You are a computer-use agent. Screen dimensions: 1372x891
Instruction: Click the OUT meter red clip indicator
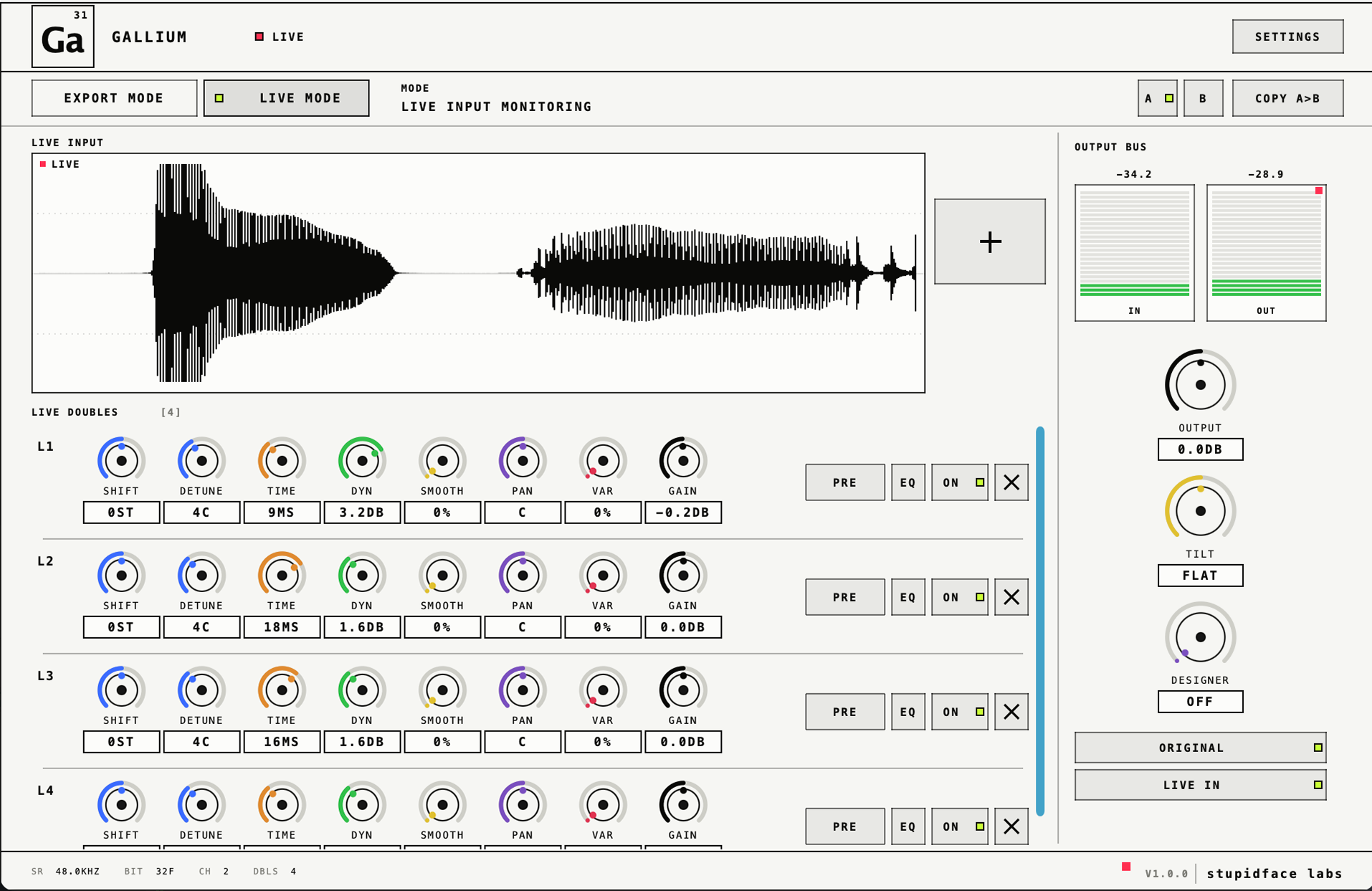[x=1318, y=191]
